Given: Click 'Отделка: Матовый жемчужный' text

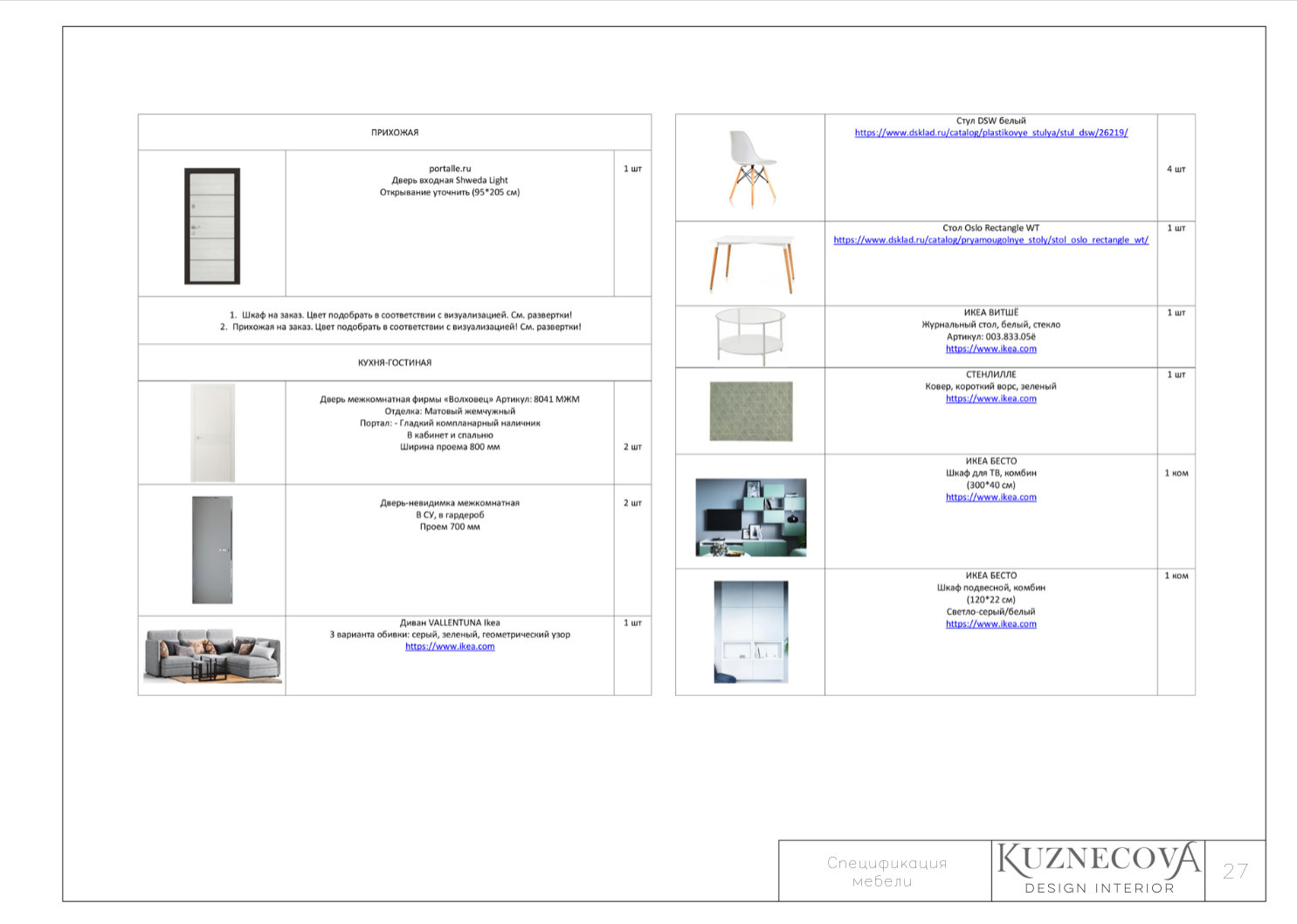Looking at the screenshot, I should tap(450, 410).
